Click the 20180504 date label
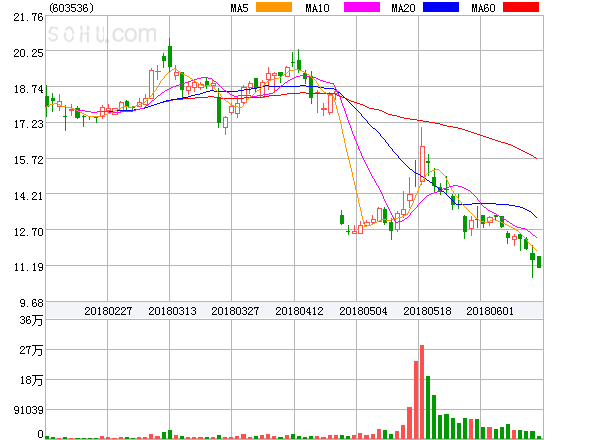The image size is (600, 440). click(x=363, y=311)
